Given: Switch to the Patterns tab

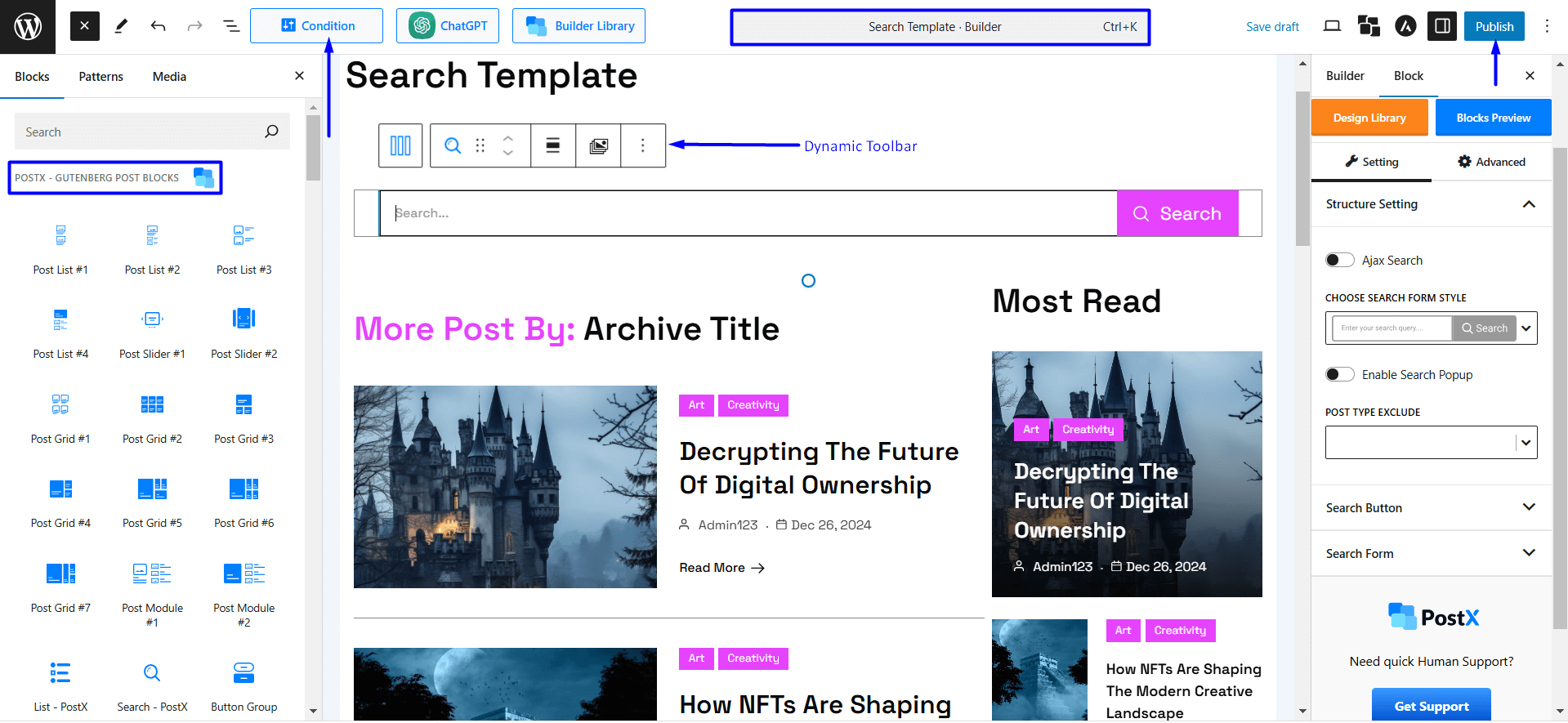Looking at the screenshot, I should click(x=101, y=76).
